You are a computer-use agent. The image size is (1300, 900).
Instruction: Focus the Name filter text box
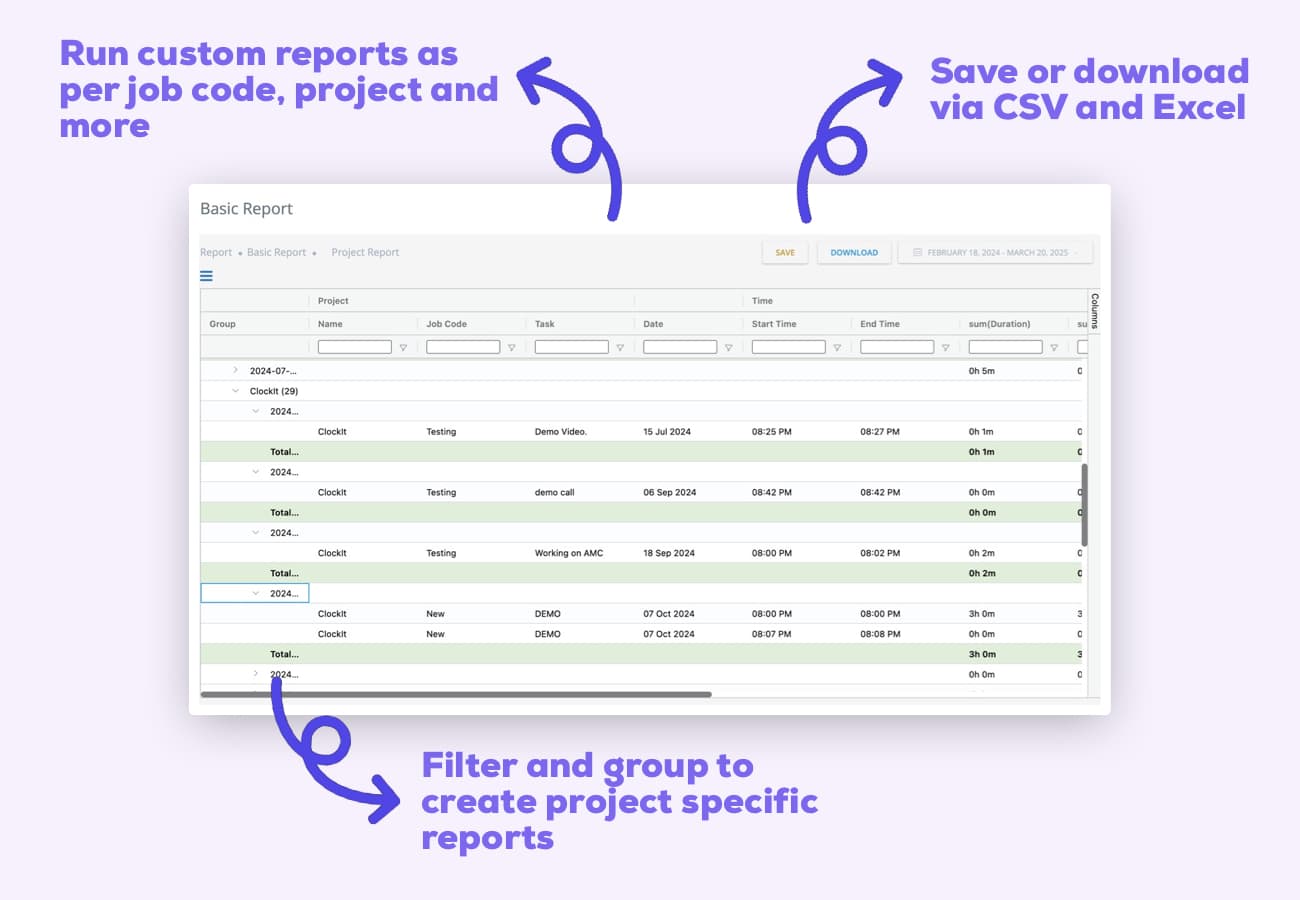tap(355, 347)
